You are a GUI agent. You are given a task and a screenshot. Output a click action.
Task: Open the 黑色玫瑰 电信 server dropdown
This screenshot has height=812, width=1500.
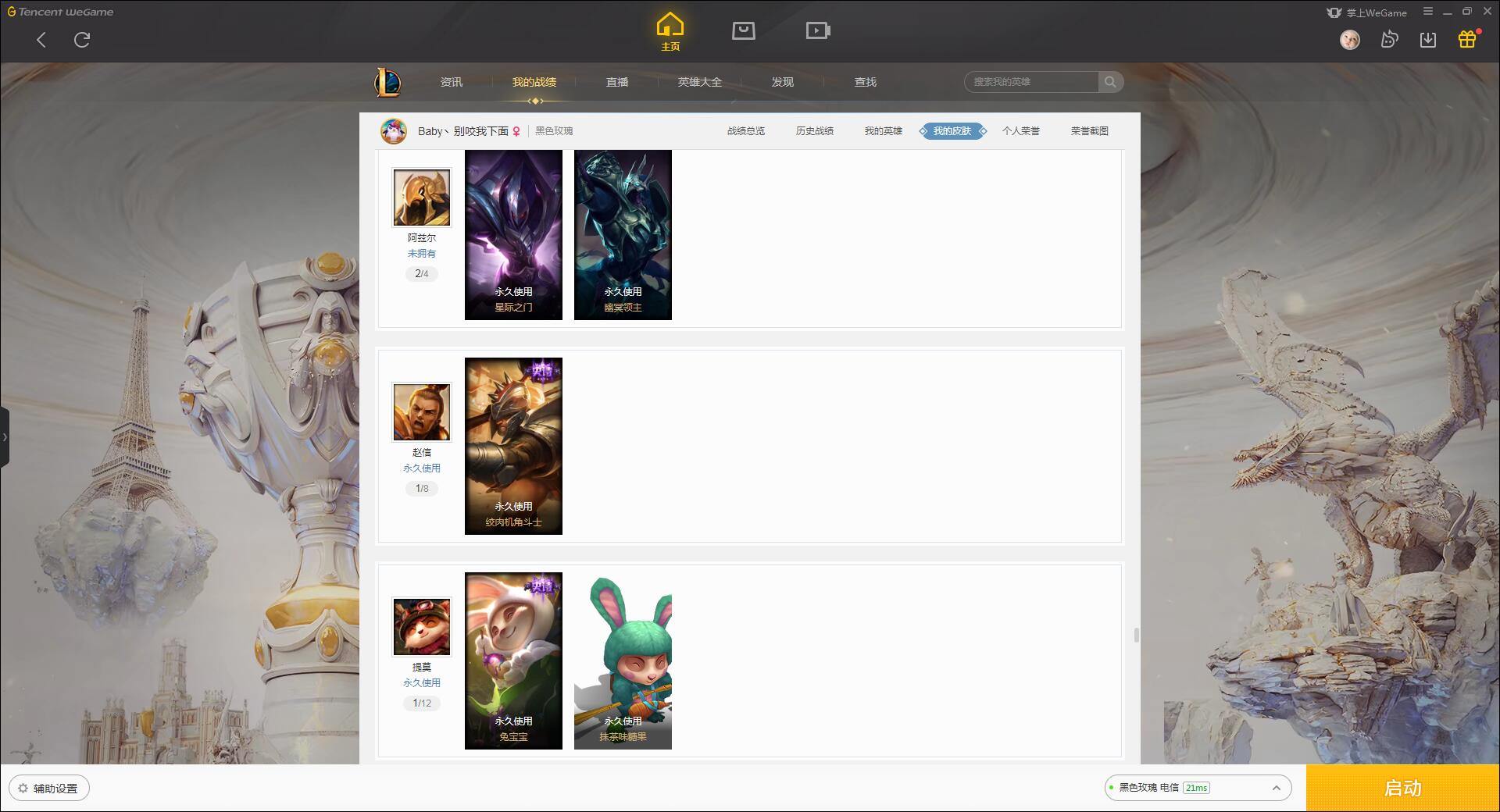tap(1198, 788)
